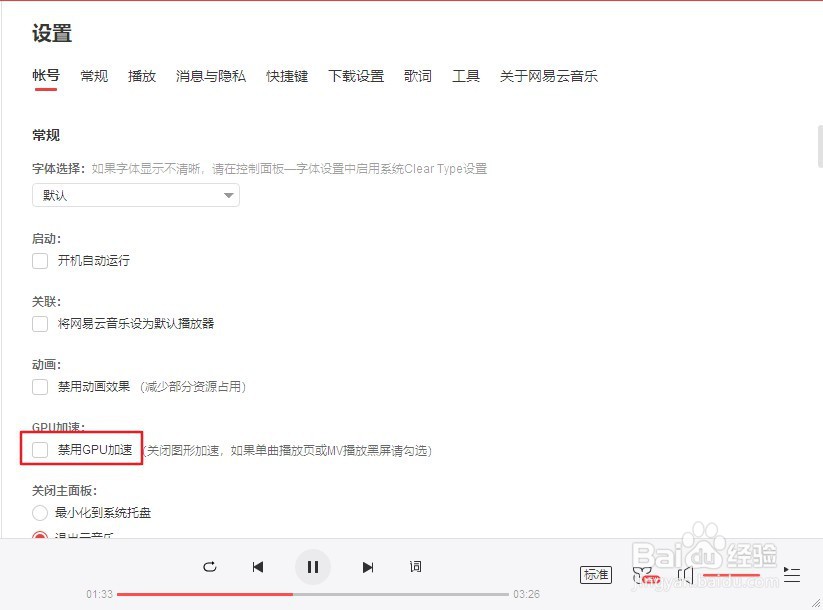Seek on the song progress bar
Image resolution: width=823 pixels, height=610 pixels.
(313, 594)
